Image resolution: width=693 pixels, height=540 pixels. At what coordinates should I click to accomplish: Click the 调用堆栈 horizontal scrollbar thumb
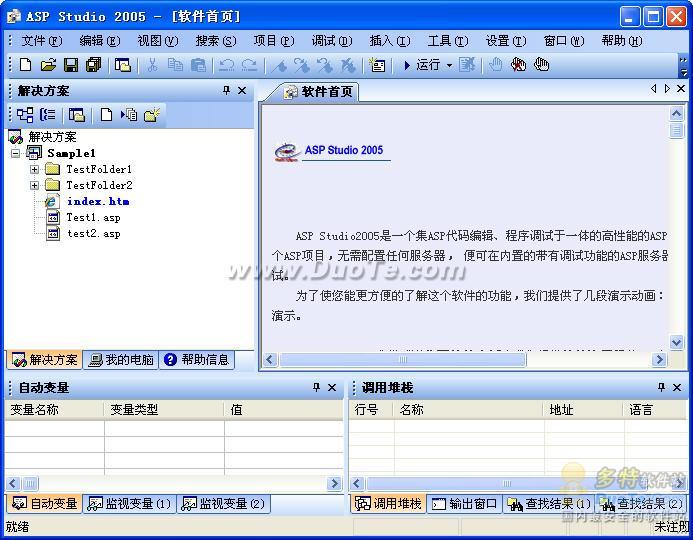506,483
